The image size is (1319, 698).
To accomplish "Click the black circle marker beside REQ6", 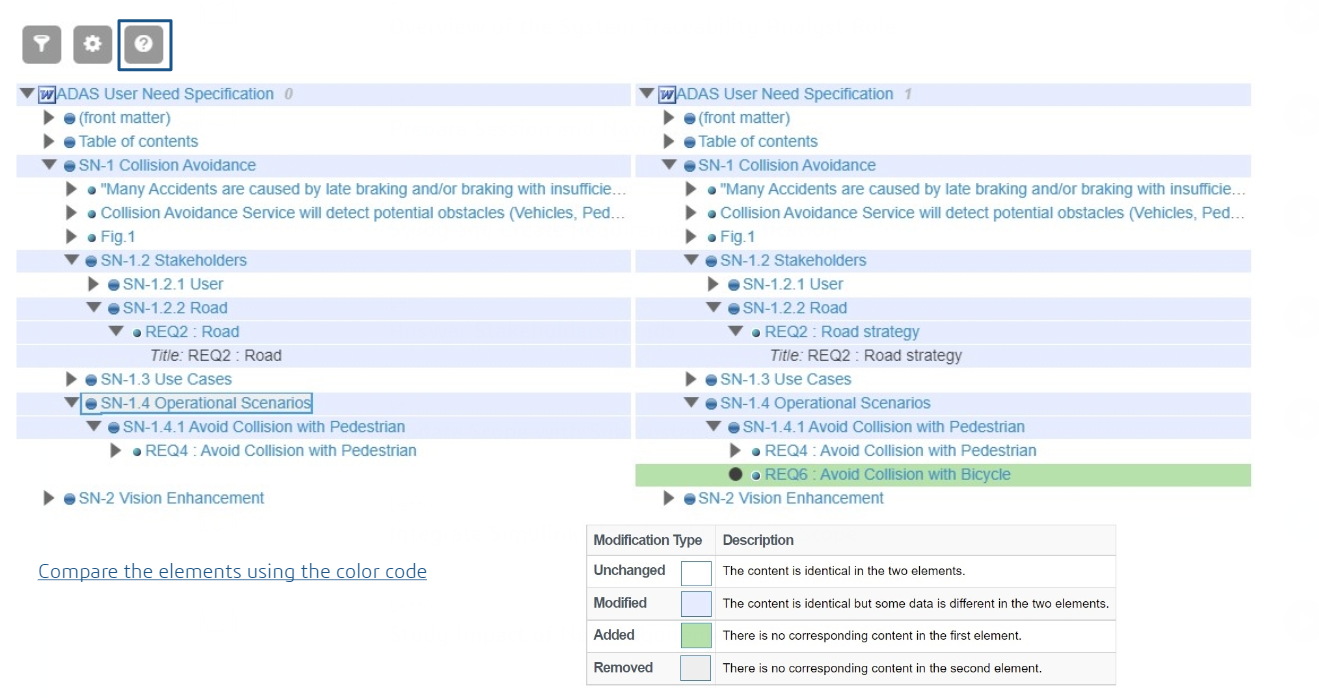I will (x=736, y=475).
